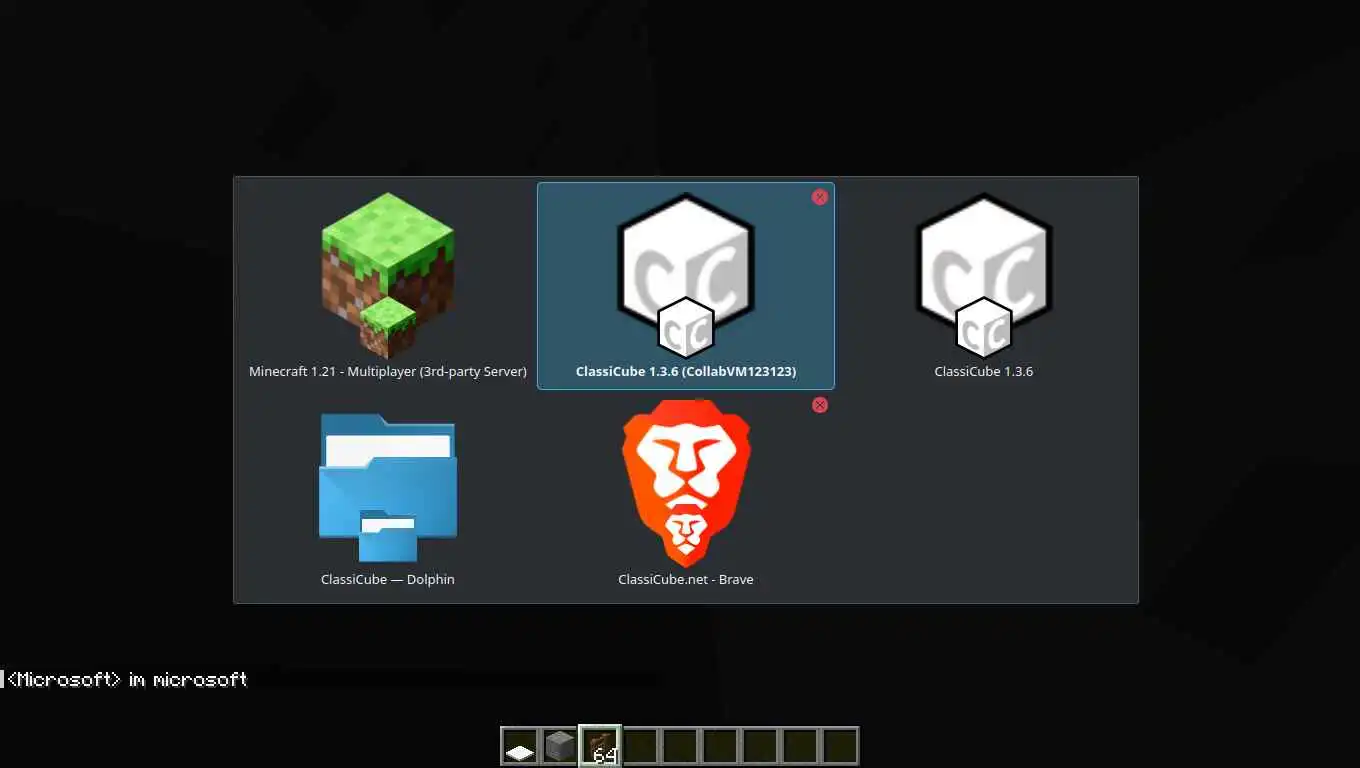This screenshot has height=768, width=1360.
Task: Switch to the plain ClassiCube 1.3.6 window
Action: click(984, 276)
